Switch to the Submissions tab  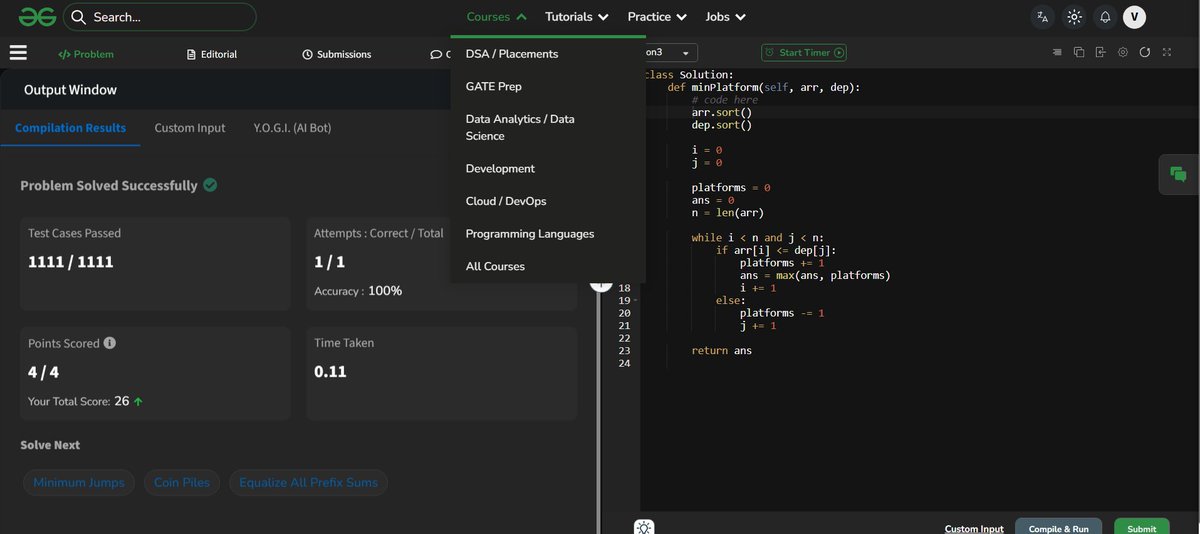[337, 54]
